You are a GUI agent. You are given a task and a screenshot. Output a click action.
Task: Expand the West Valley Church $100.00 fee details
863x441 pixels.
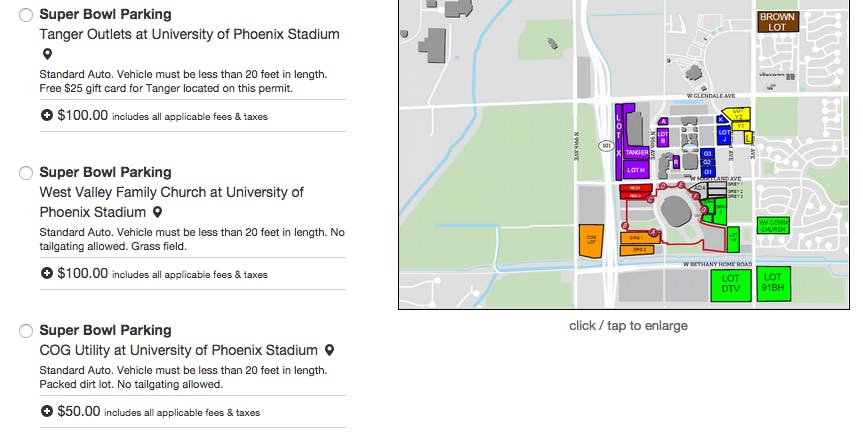47,273
